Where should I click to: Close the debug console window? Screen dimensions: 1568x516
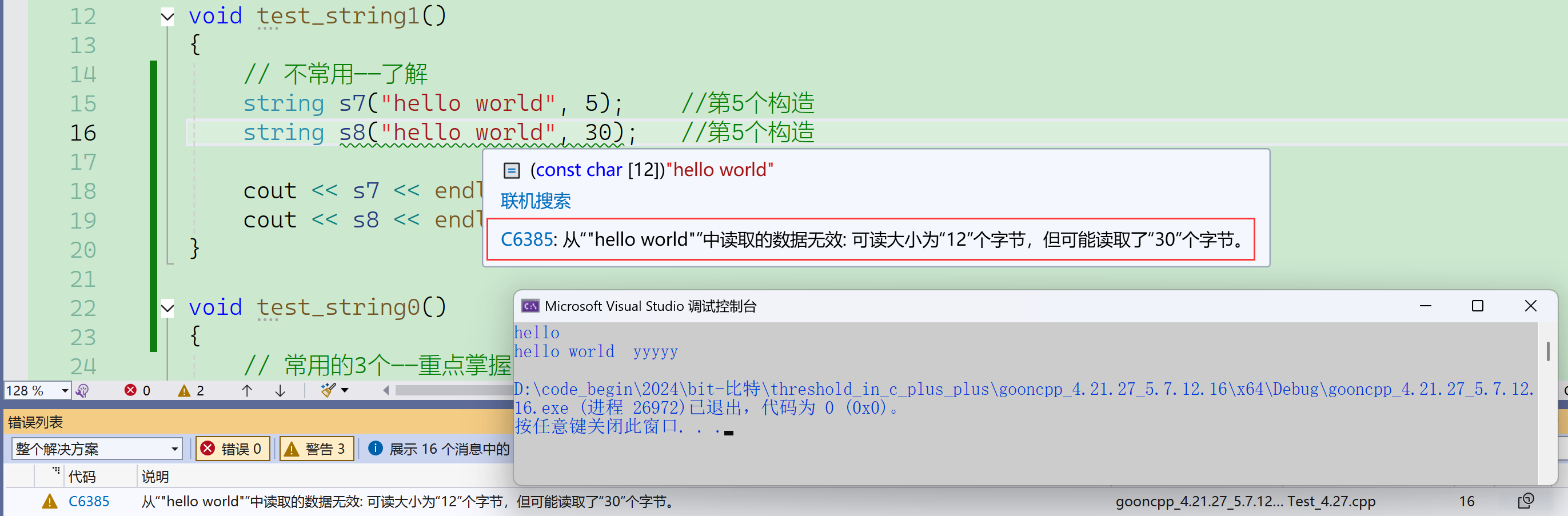[x=1530, y=306]
